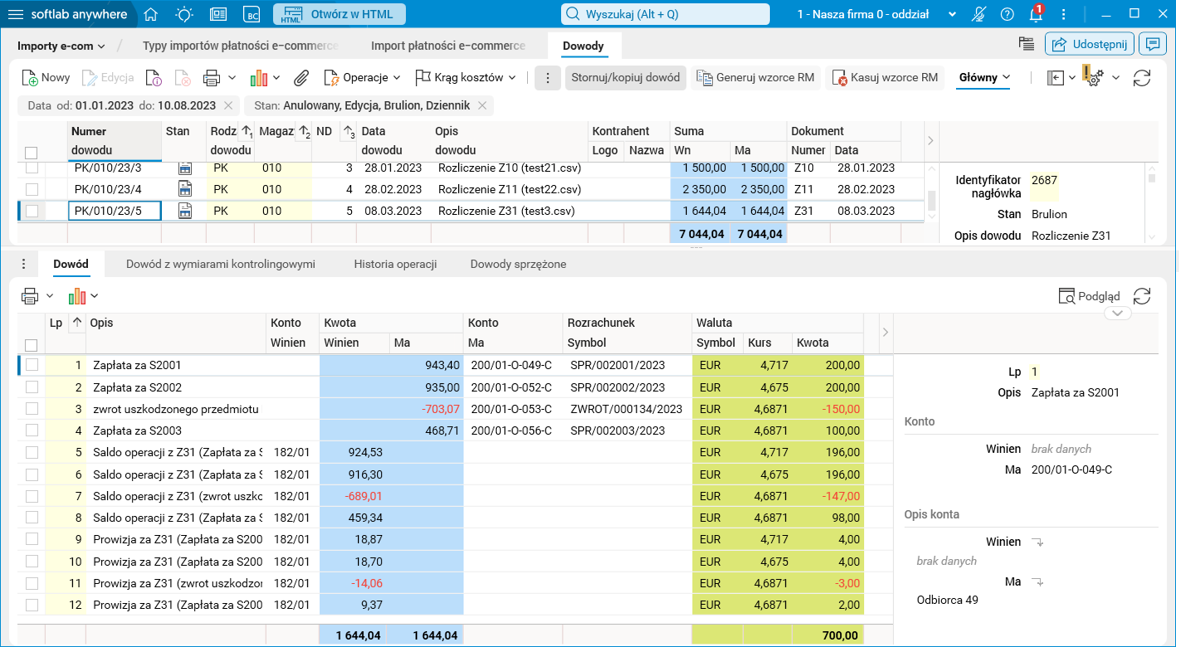The image size is (1179, 648).
Task: Click the notification bell icon
Action: pos(1035,15)
